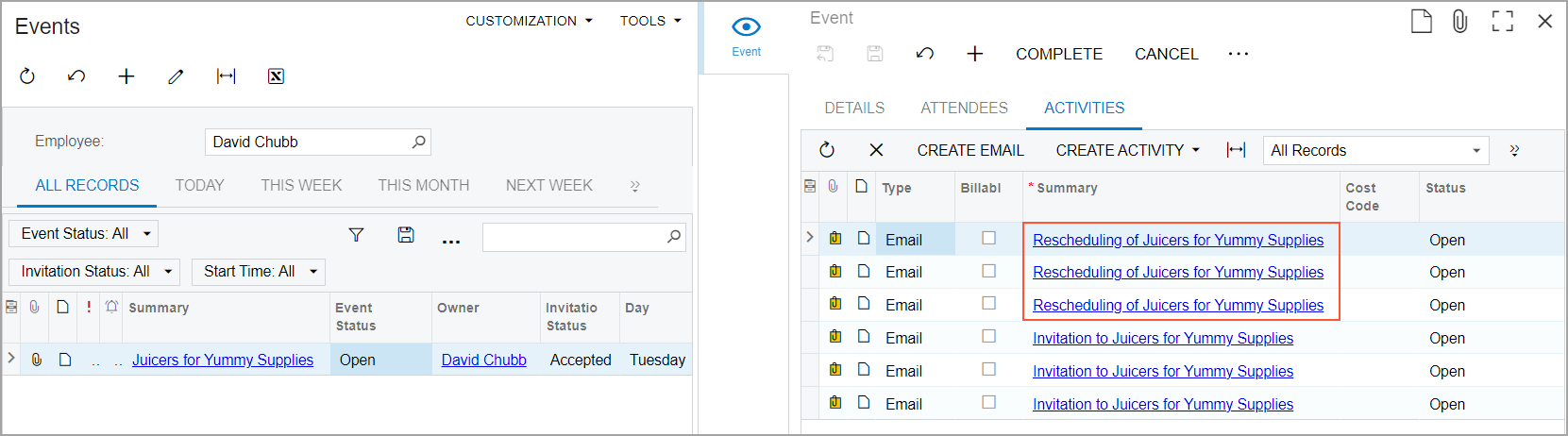1568x436 pixels.
Task: Refresh the Activities grid
Action: point(827,150)
